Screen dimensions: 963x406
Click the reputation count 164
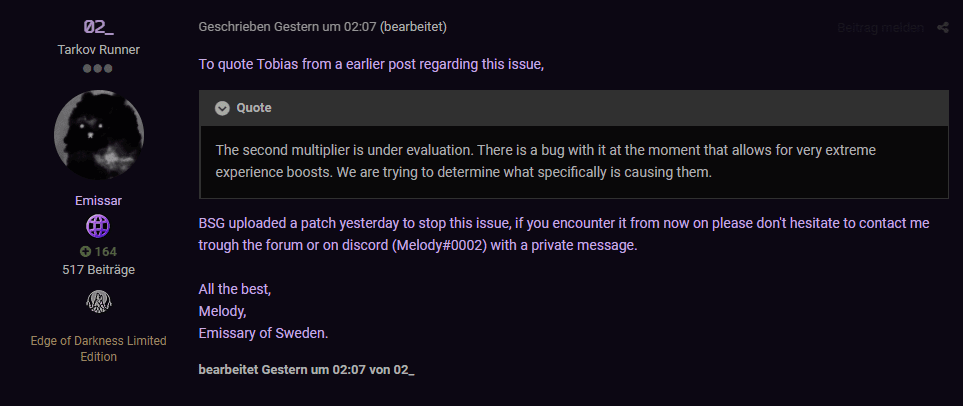pyautogui.click(x=105, y=251)
